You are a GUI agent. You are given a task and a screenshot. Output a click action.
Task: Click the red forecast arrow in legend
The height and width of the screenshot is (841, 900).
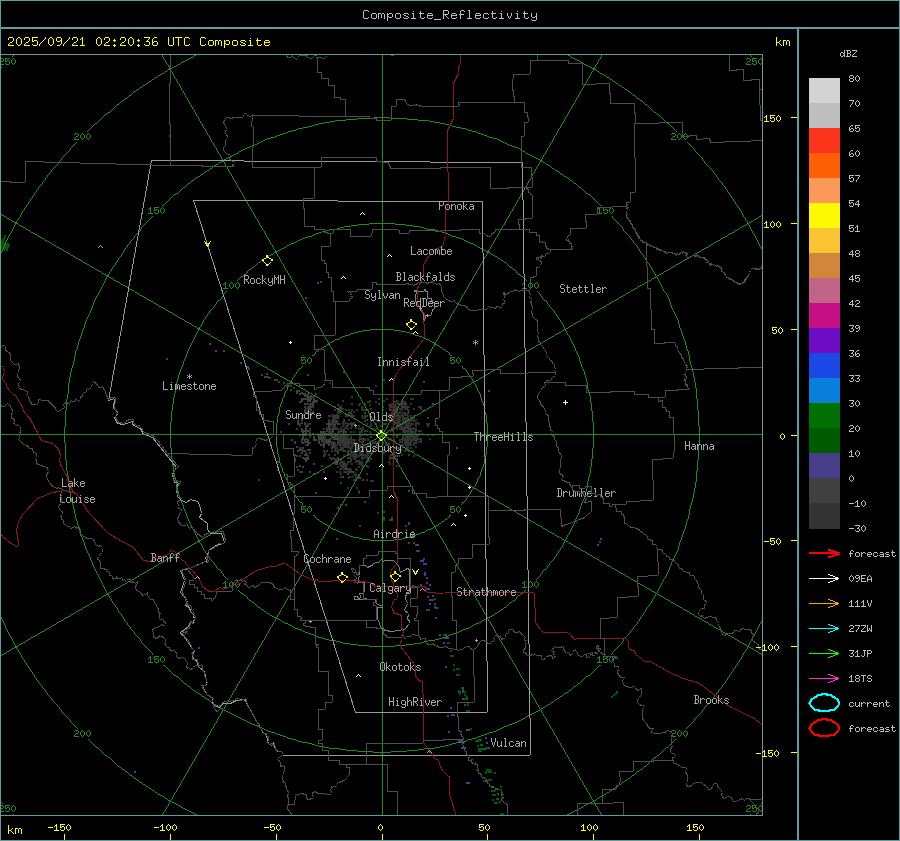click(x=824, y=553)
